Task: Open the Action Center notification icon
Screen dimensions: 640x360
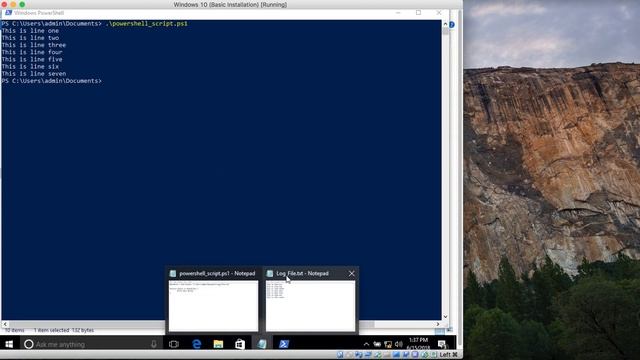Action: point(442,344)
